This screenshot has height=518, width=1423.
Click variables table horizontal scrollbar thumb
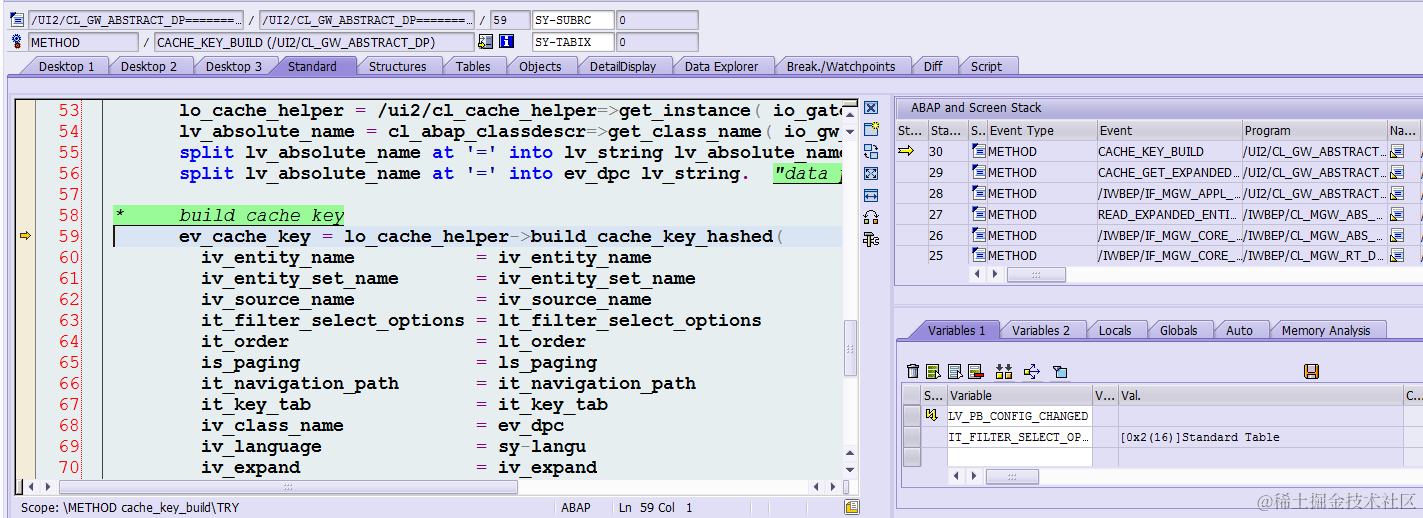1012,476
